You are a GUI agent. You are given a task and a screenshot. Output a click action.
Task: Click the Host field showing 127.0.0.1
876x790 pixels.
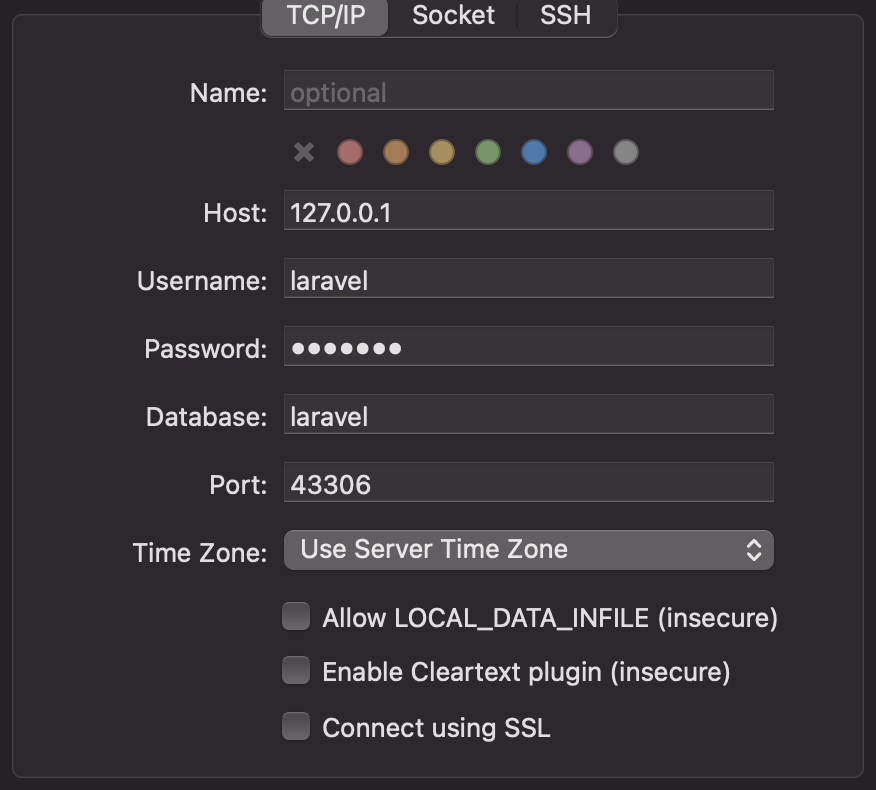coord(528,210)
